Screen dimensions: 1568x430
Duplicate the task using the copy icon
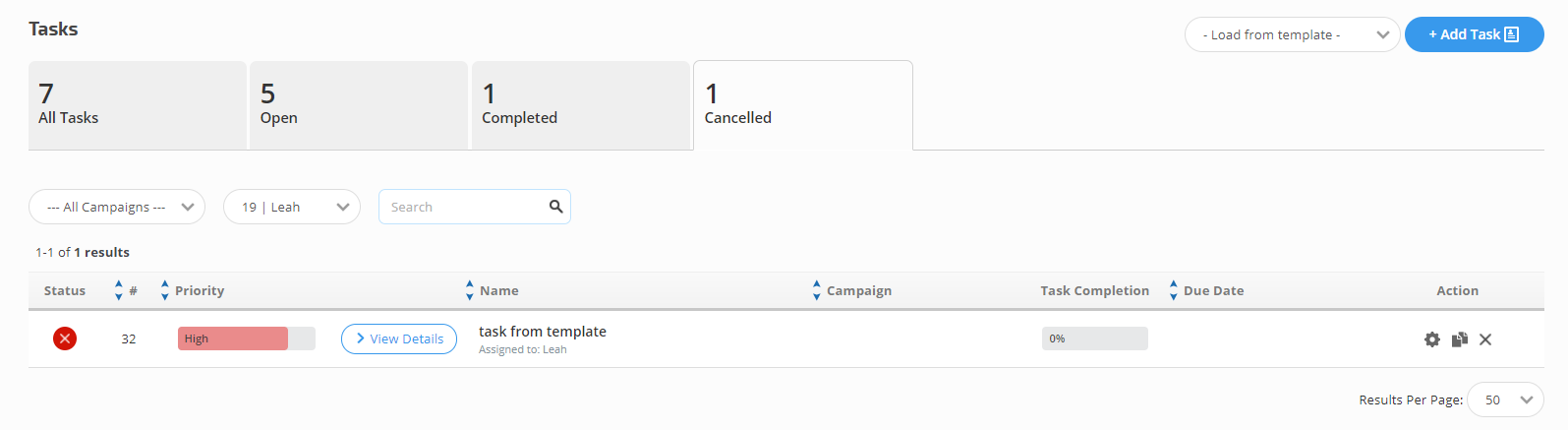click(x=1460, y=339)
